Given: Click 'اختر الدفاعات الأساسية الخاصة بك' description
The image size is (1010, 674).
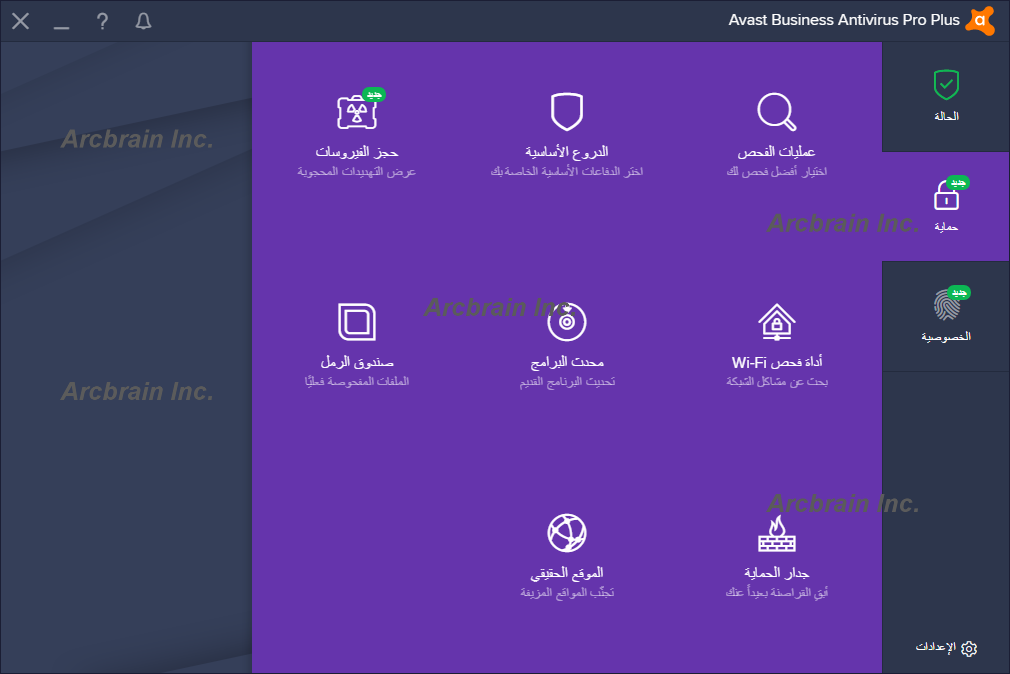Looking at the screenshot, I should click(x=567, y=171).
